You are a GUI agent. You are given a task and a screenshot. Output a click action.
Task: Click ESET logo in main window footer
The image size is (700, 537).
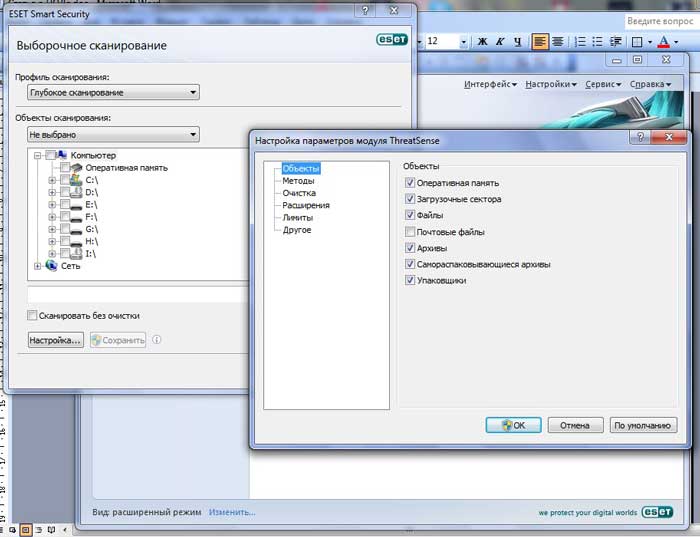click(x=657, y=512)
